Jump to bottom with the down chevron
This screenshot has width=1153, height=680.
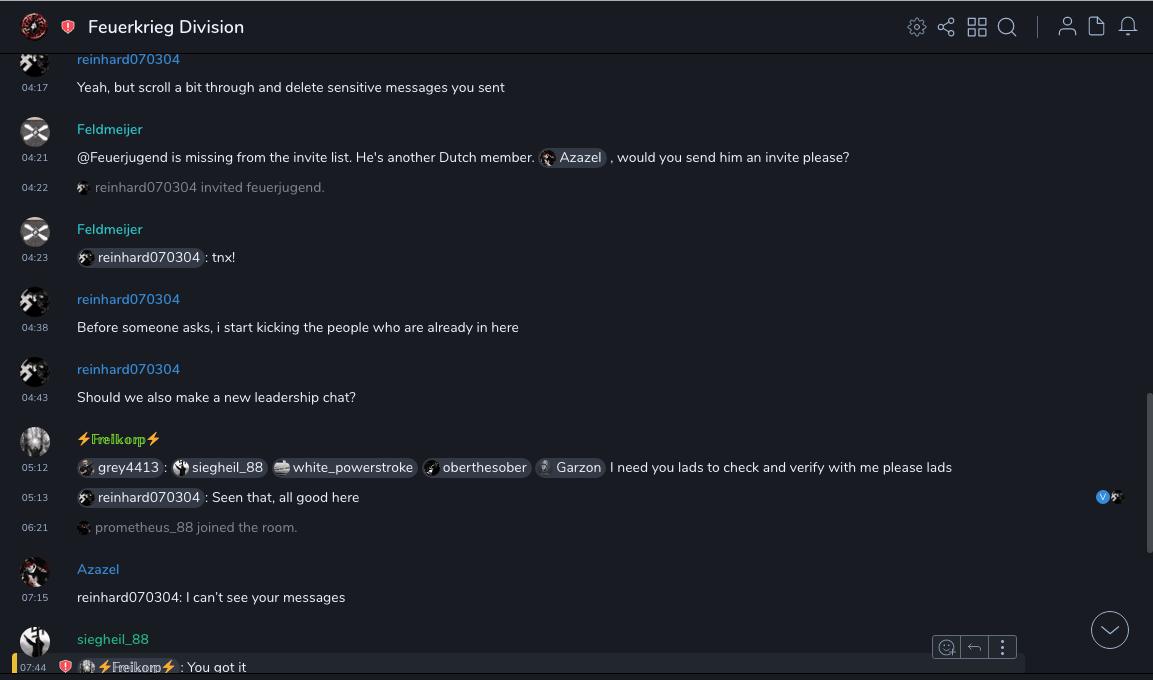click(x=1110, y=630)
